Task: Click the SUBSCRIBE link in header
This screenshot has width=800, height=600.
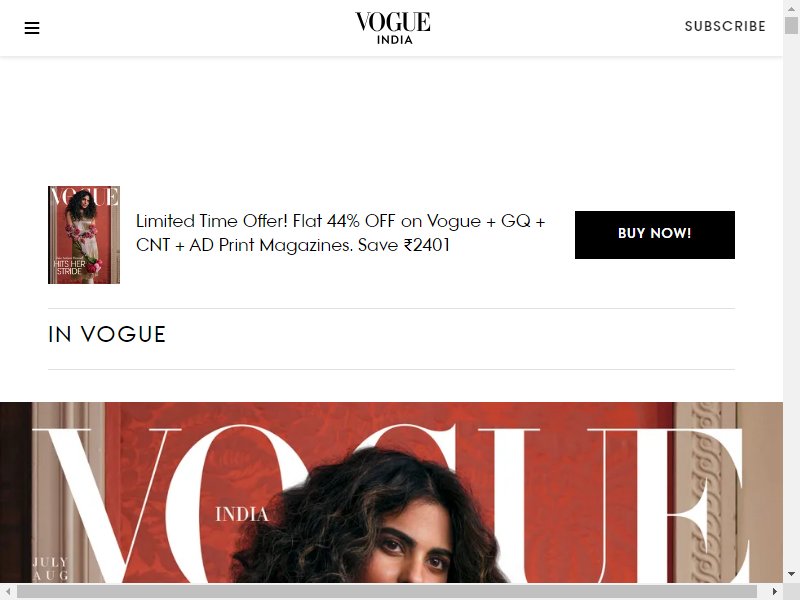Action: pos(724,26)
